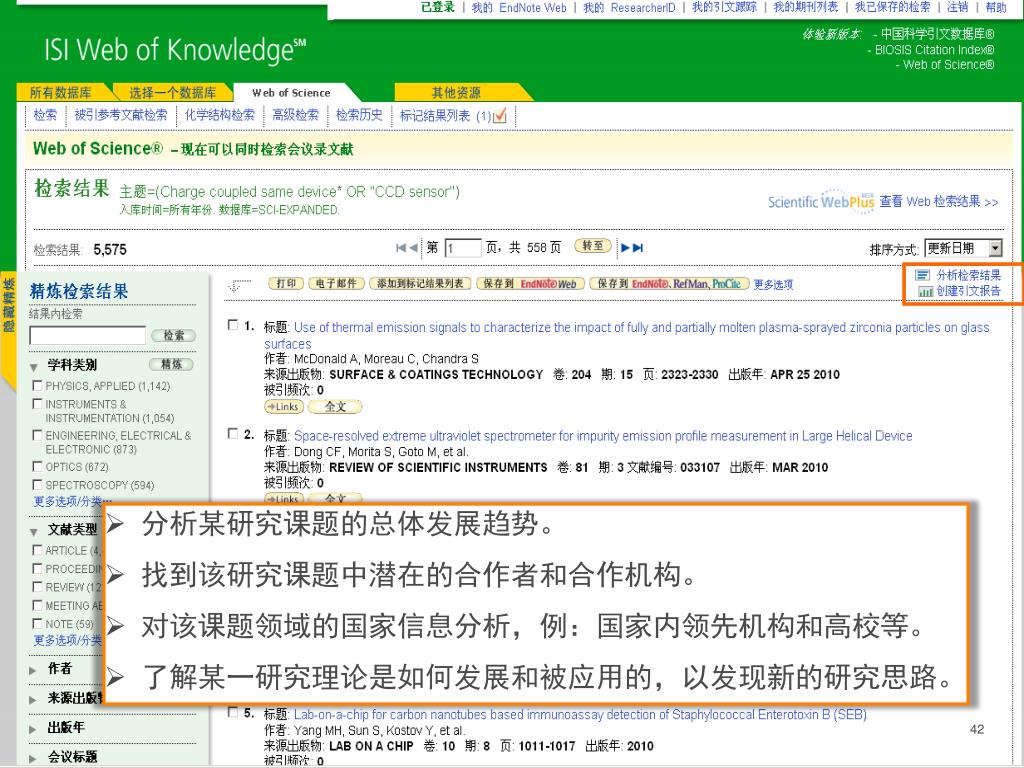The width and height of the screenshot is (1024, 768).
Task: Open 检索历史 menu item
Action: coord(359,116)
